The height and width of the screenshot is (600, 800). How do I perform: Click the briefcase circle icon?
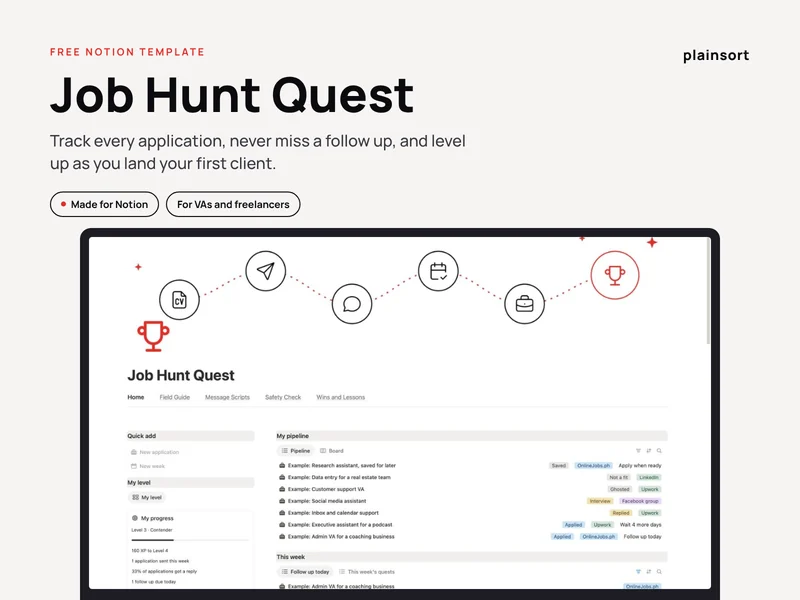(524, 304)
